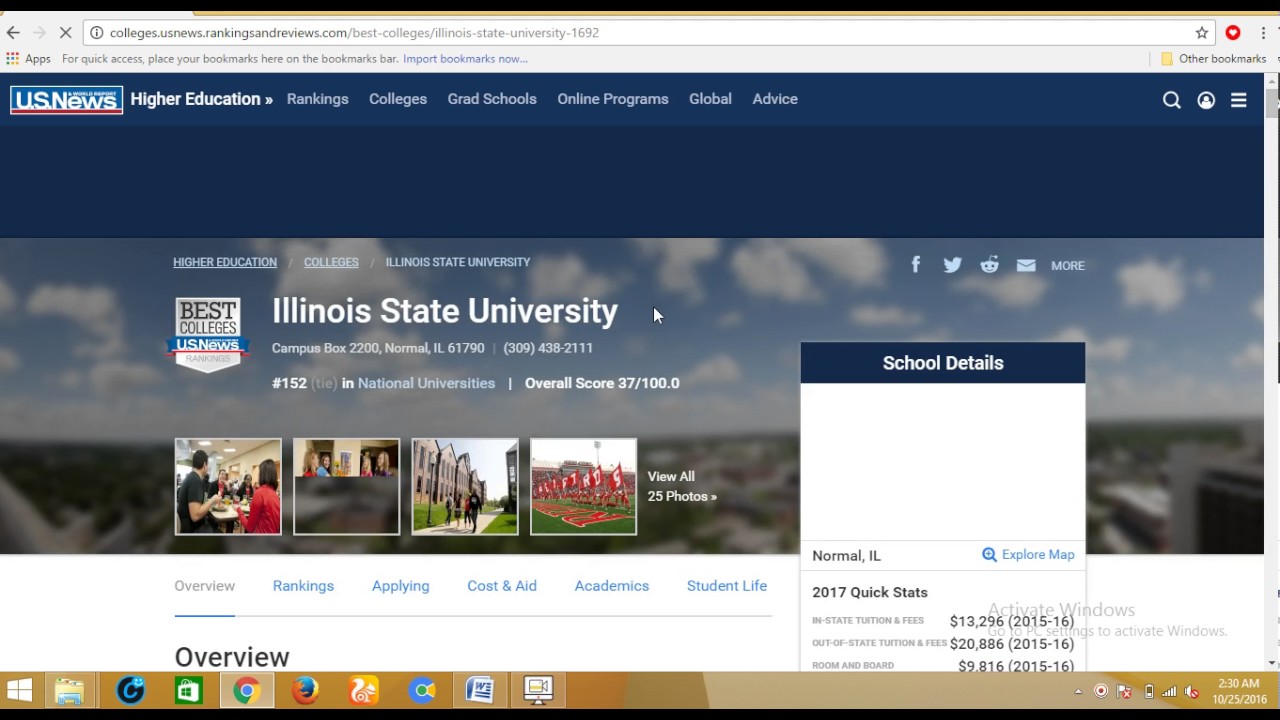Stop loading the page
This screenshot has width=1280, height=720.
coord(65,32)
